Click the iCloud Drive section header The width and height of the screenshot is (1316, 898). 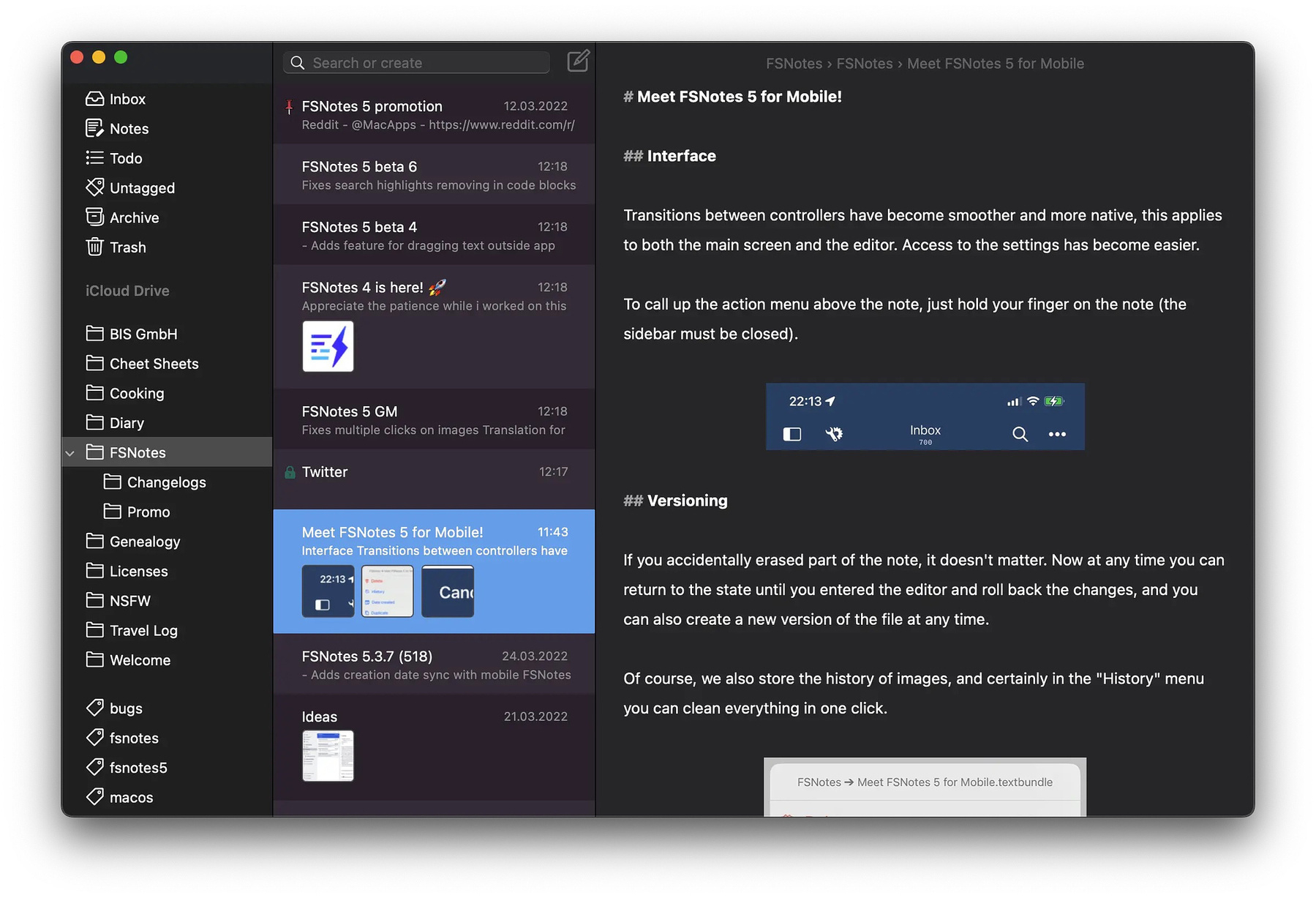click(127, 291)
